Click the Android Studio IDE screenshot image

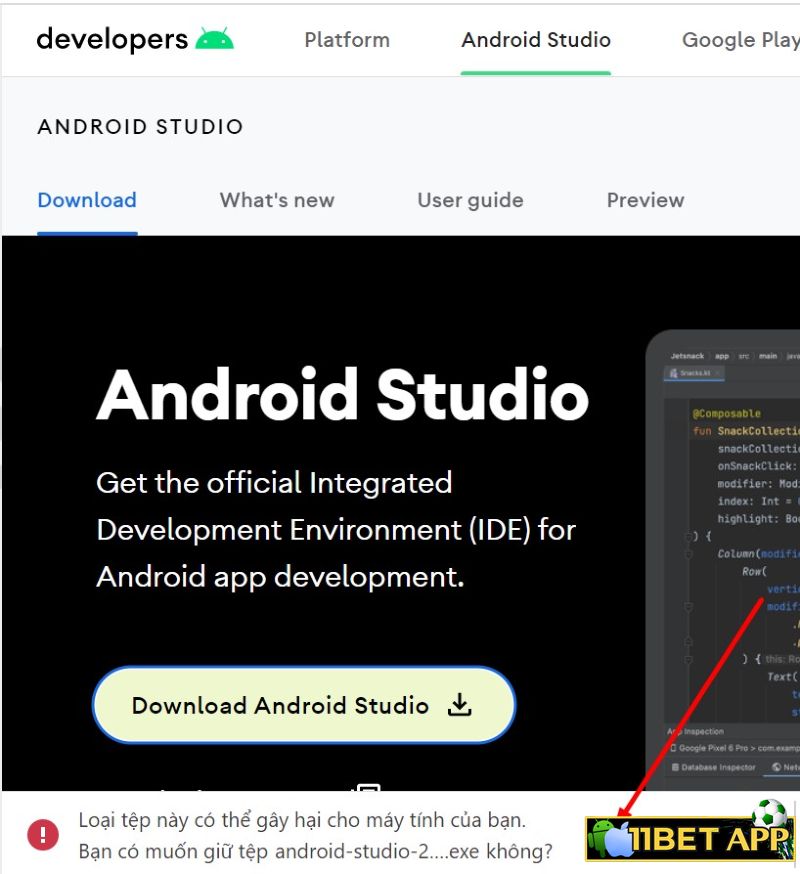tap(723, 560)
